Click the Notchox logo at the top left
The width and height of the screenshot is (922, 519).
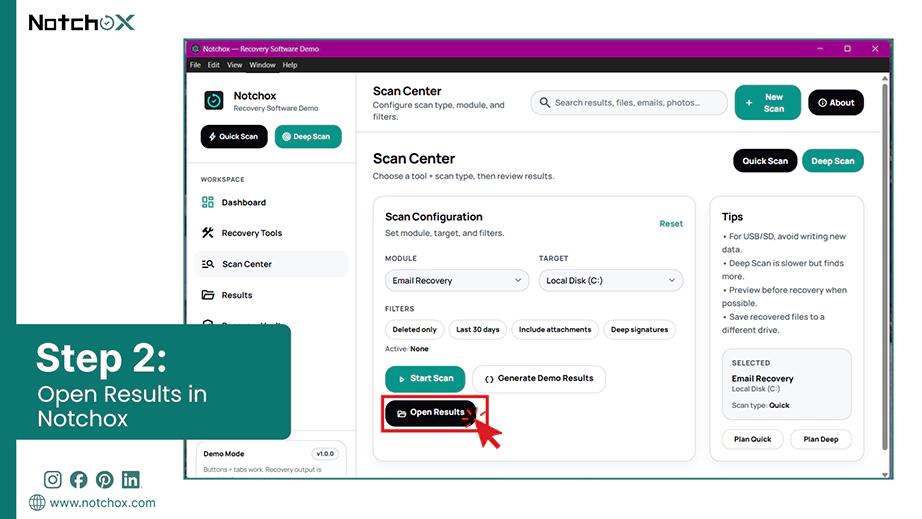[x=81, y=22]
